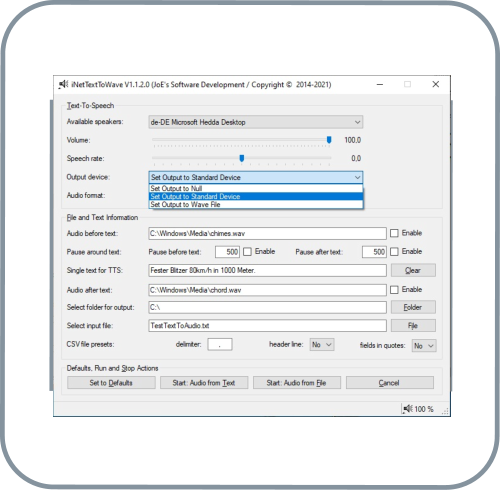Minimize the iNetTextToWave window

[380, 84]
